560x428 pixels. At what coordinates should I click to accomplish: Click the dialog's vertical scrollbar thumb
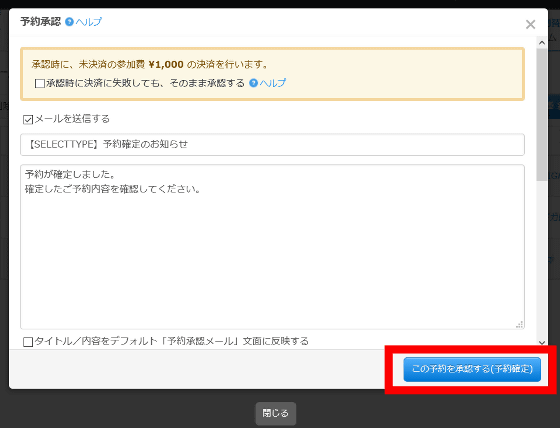pyautogui.click(x=542, y=114)
